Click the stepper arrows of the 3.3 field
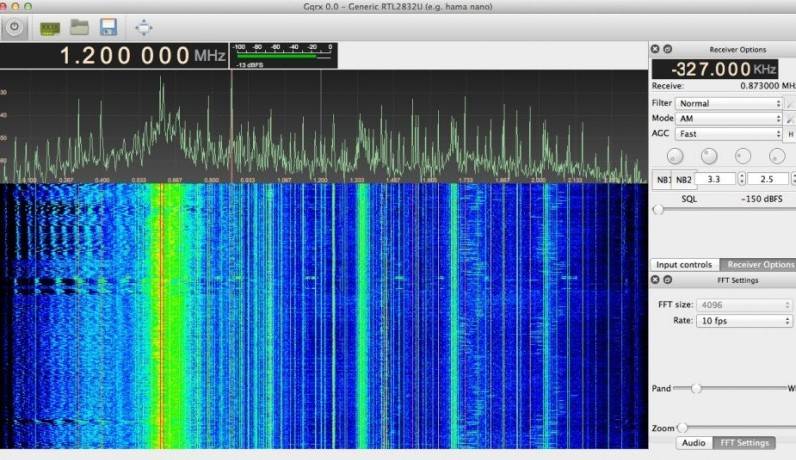The width and height of the screenshot is (796, 460). point(741,179)
